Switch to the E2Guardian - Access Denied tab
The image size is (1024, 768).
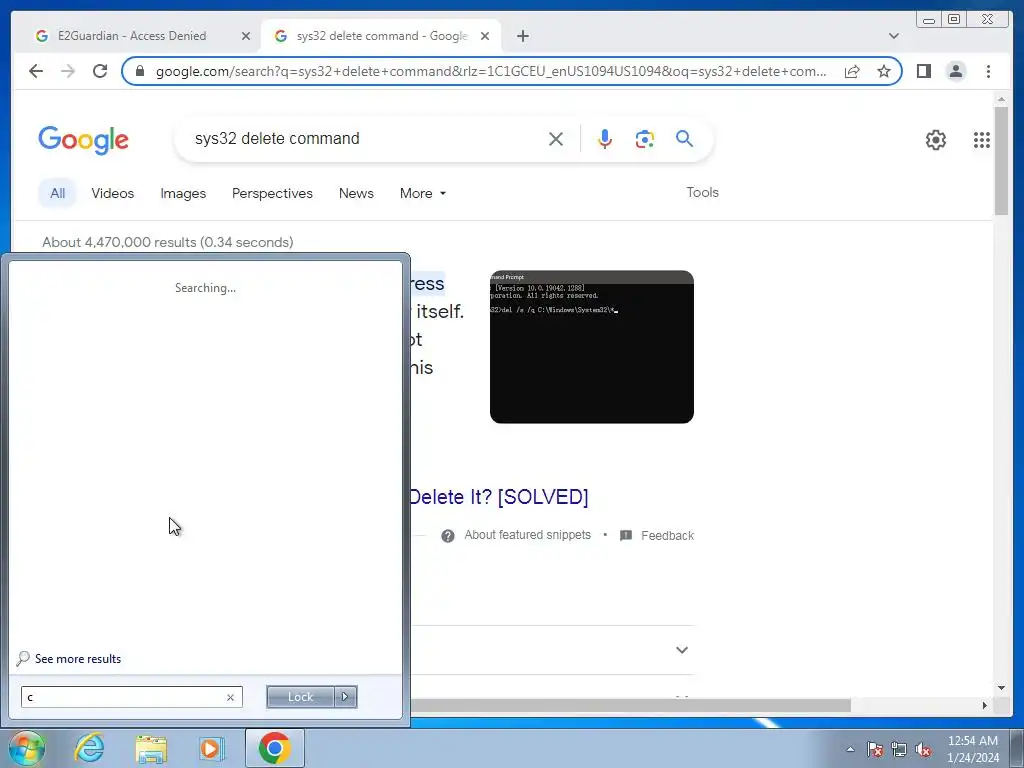pos(131,36)
